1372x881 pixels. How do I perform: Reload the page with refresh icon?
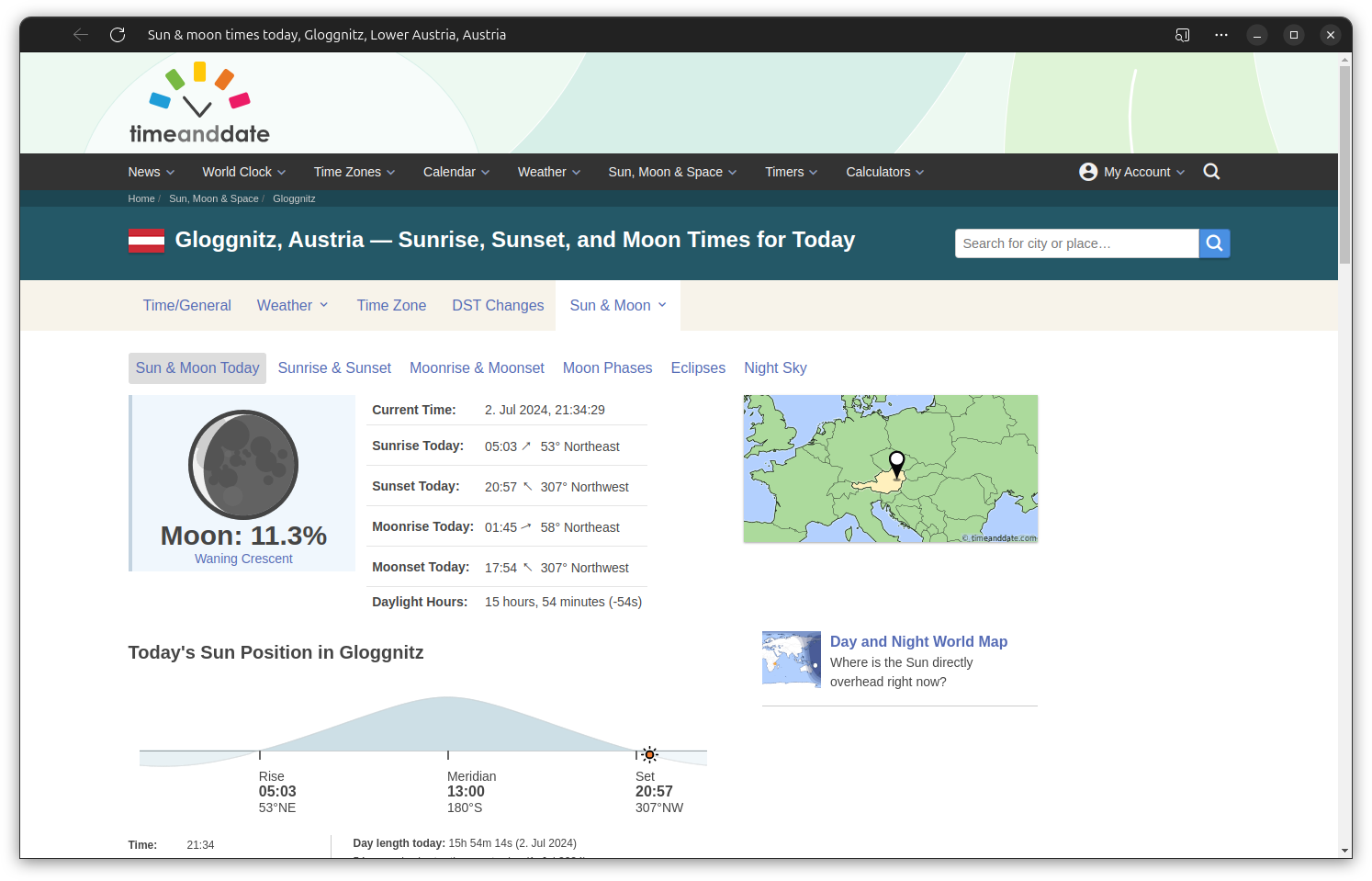118,35
